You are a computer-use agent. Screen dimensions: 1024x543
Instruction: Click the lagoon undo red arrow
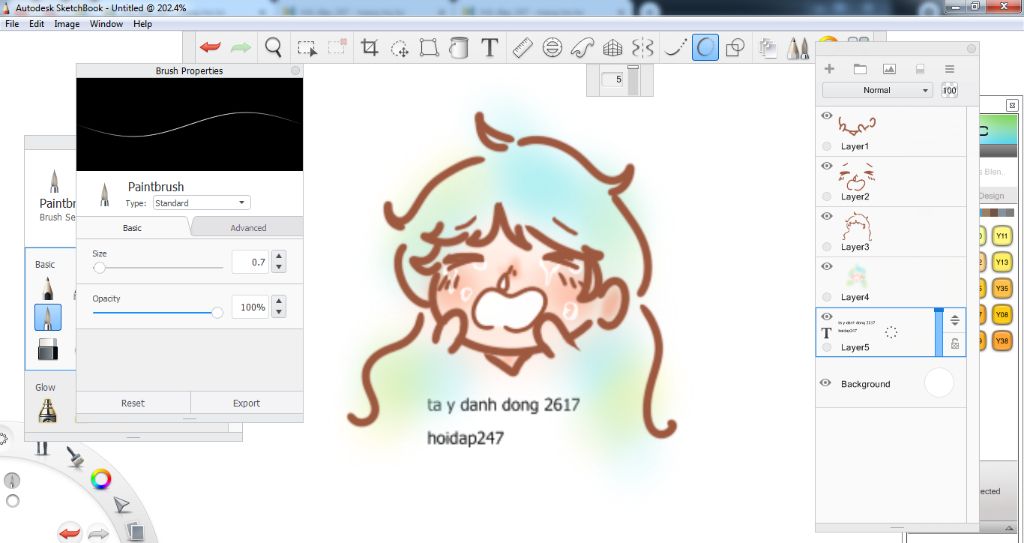[x=70, y=533]
